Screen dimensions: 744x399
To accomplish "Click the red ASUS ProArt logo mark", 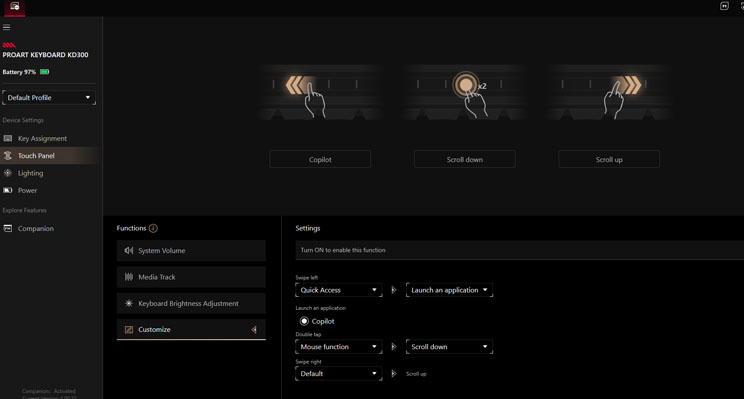I will tap(9, 45).
